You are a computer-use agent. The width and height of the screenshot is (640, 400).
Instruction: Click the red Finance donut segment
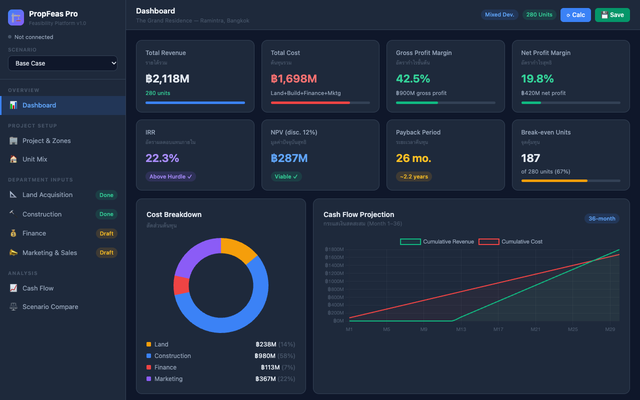click(181, 285)
